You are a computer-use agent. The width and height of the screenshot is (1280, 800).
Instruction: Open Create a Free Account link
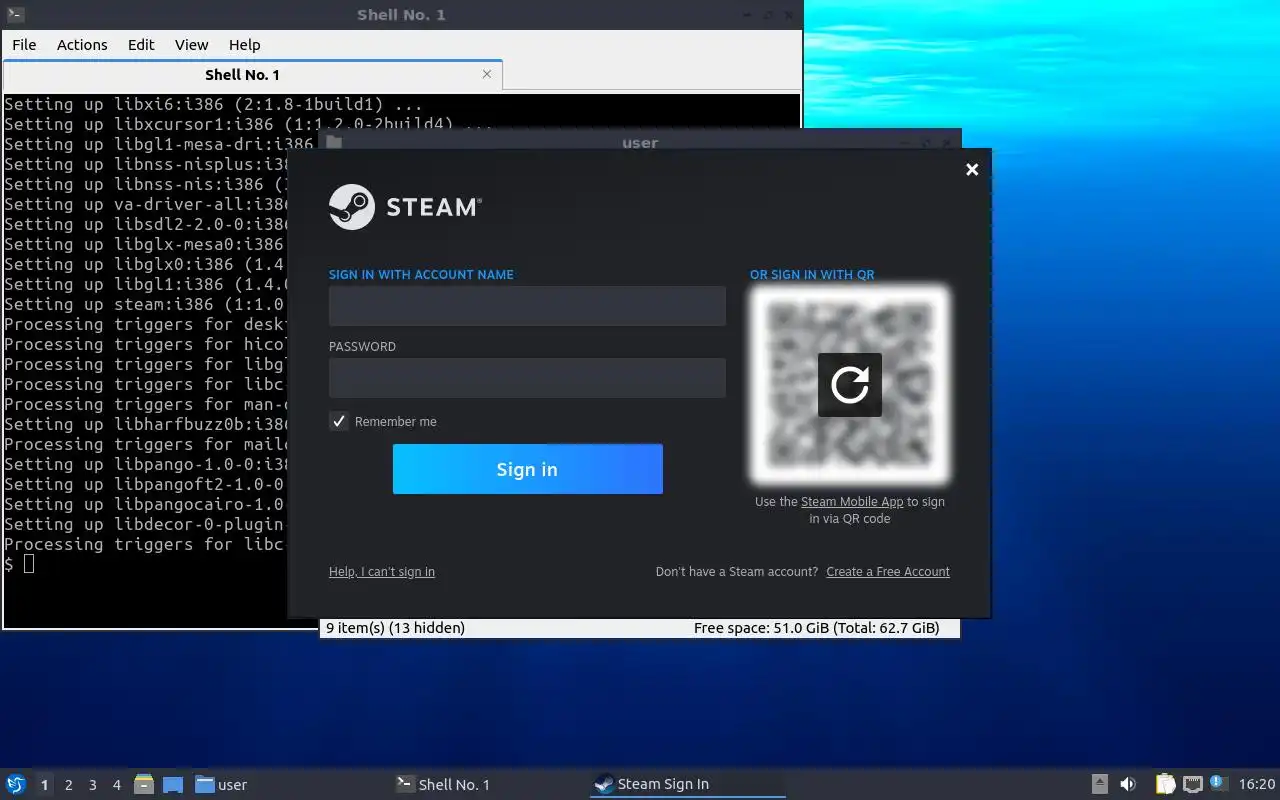click(888, 572)
